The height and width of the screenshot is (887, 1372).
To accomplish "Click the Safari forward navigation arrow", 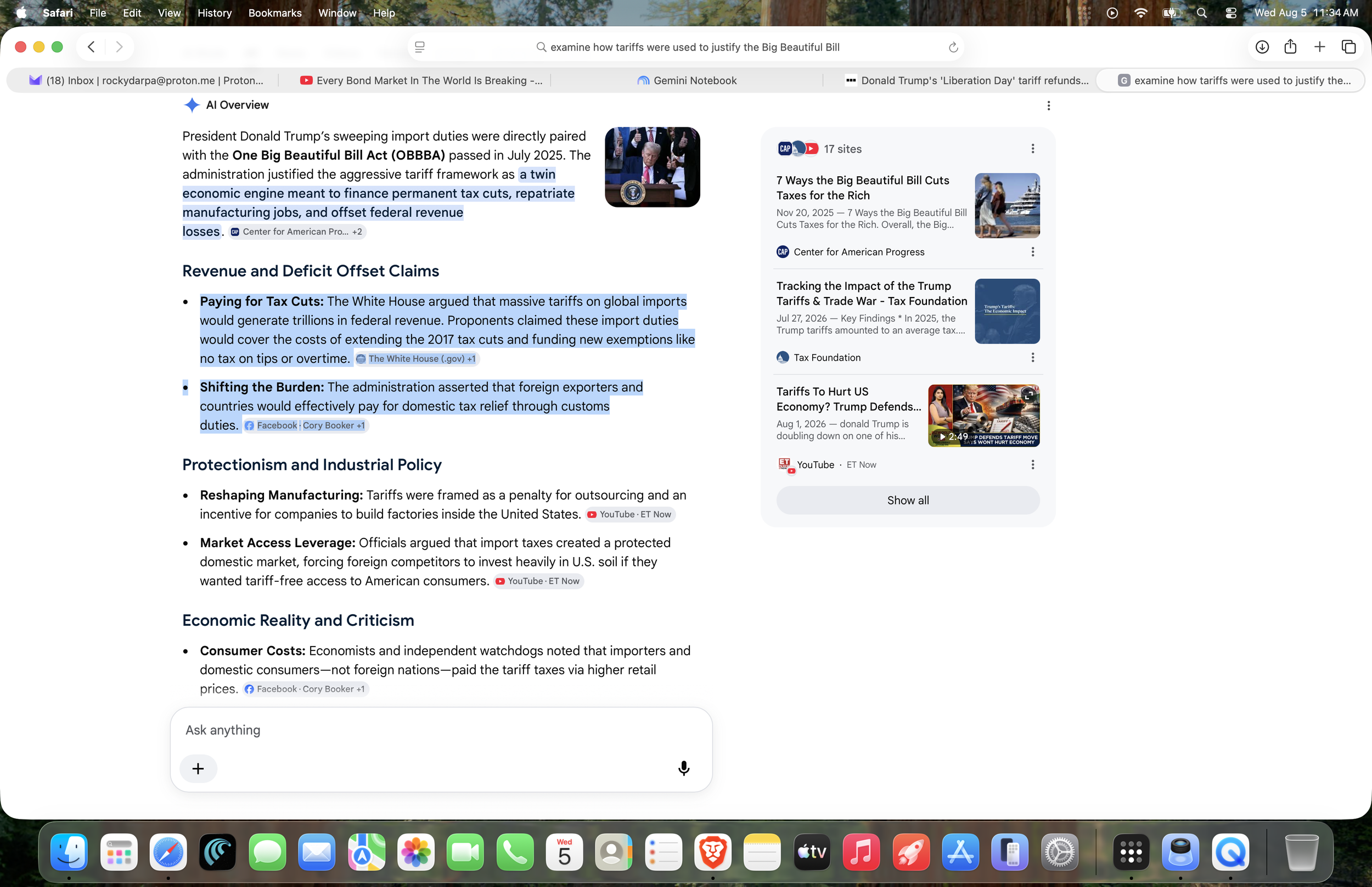I will (119, 47).
